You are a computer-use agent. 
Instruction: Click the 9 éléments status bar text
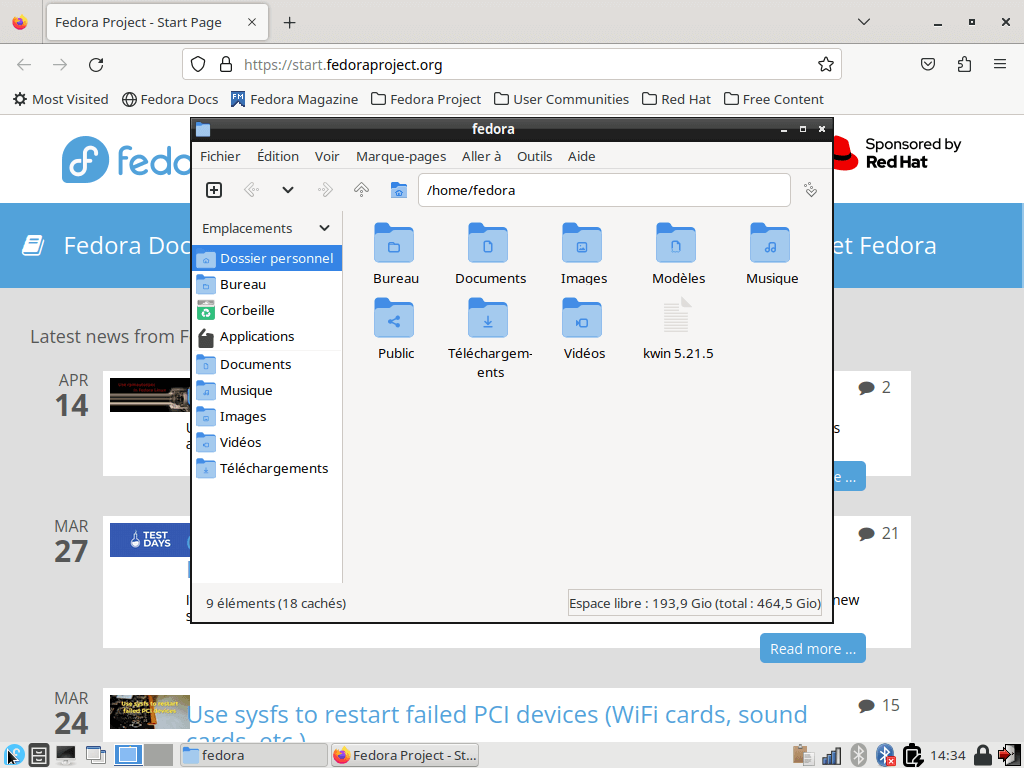[276, 603]
